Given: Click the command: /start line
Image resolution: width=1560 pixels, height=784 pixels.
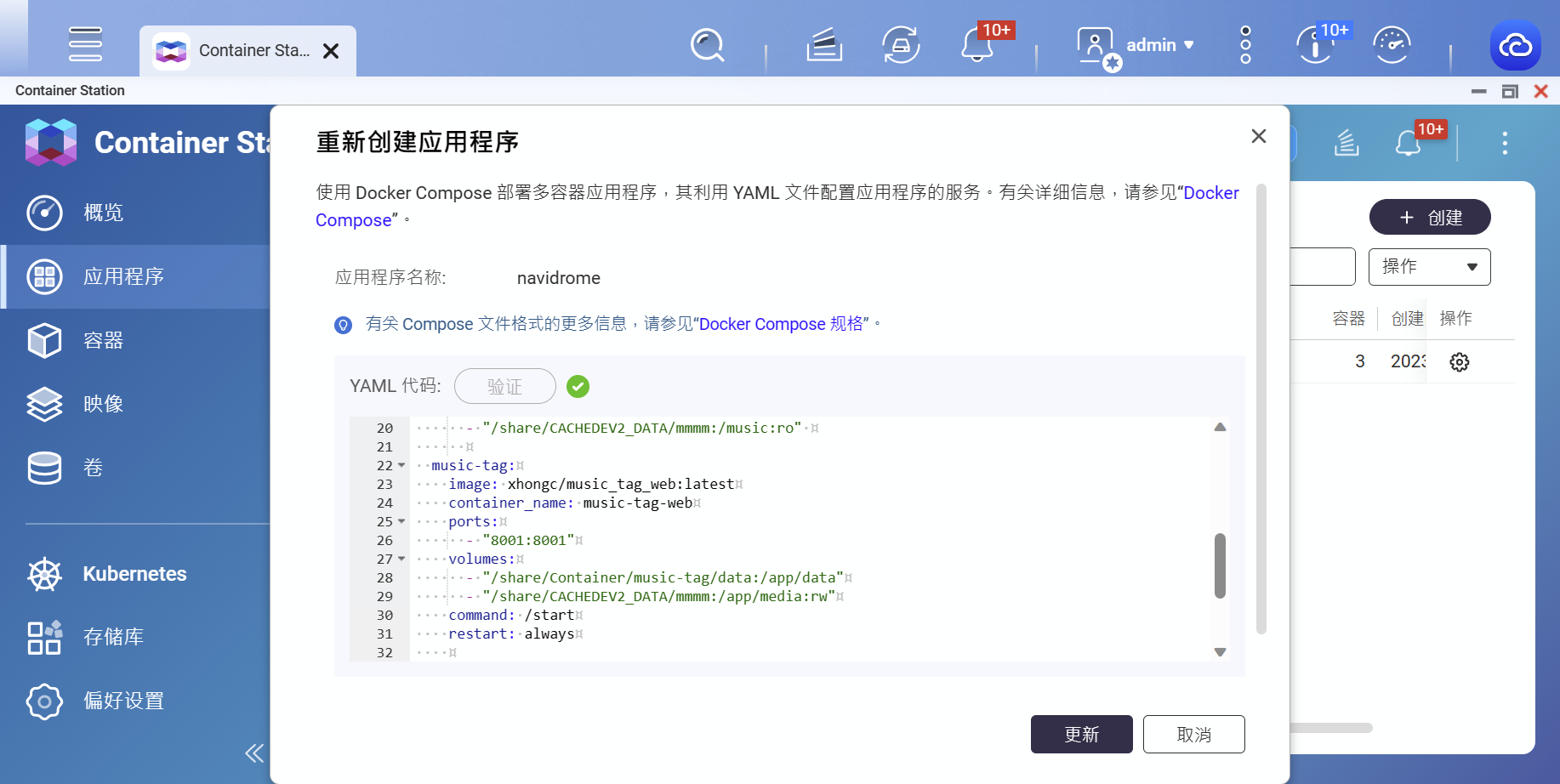Looking at the screenshot, I should click(x=512, y=615).
